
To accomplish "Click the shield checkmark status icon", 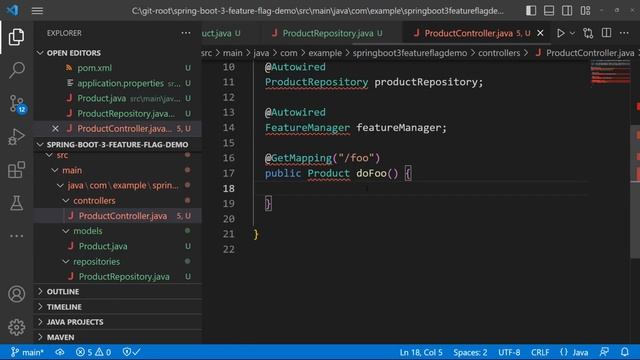I will coord(131,352).
